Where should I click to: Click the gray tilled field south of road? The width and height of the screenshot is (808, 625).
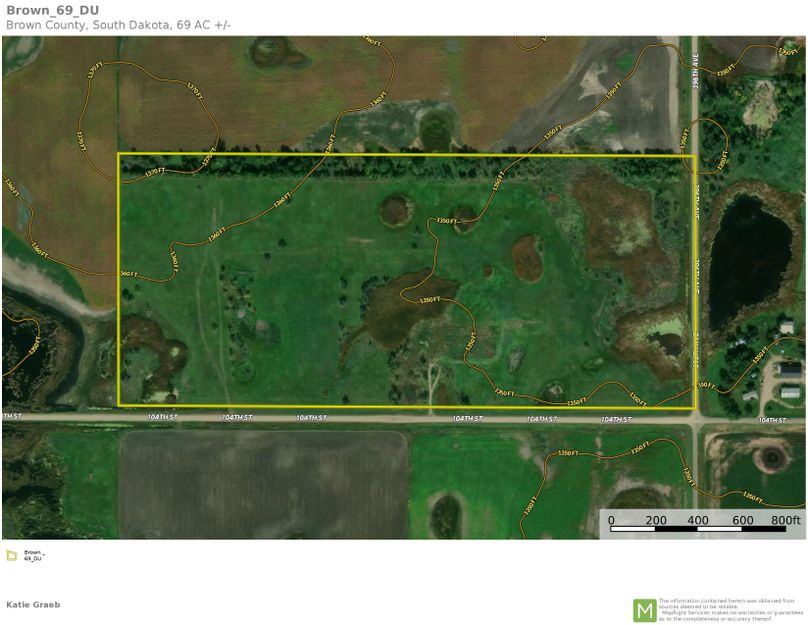coord(263,484)
